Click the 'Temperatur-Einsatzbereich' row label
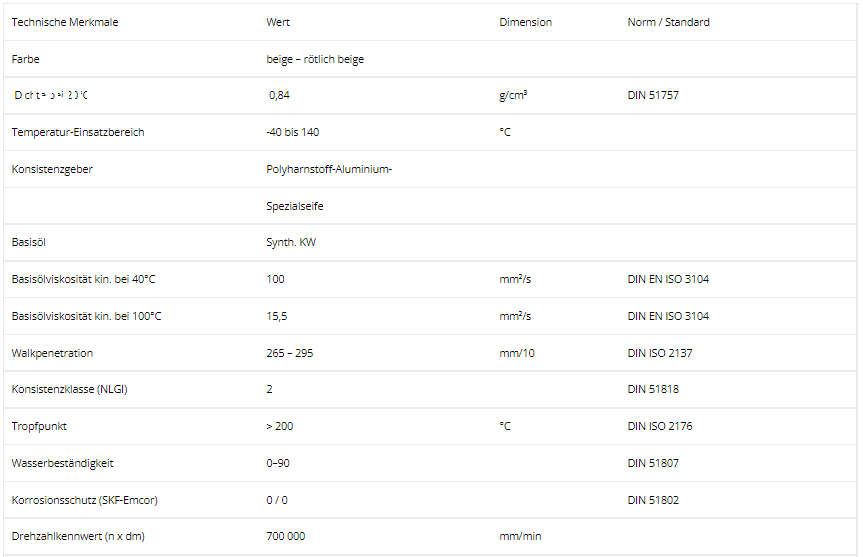This screenshot has height=557, width=863. click(x=78, y=133)
